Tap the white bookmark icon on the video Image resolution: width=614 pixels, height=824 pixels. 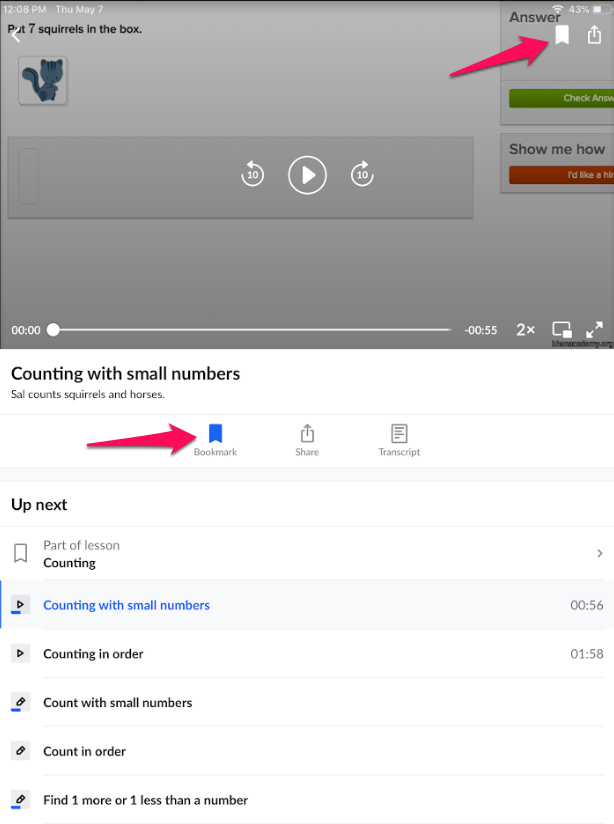click(562, 35)
